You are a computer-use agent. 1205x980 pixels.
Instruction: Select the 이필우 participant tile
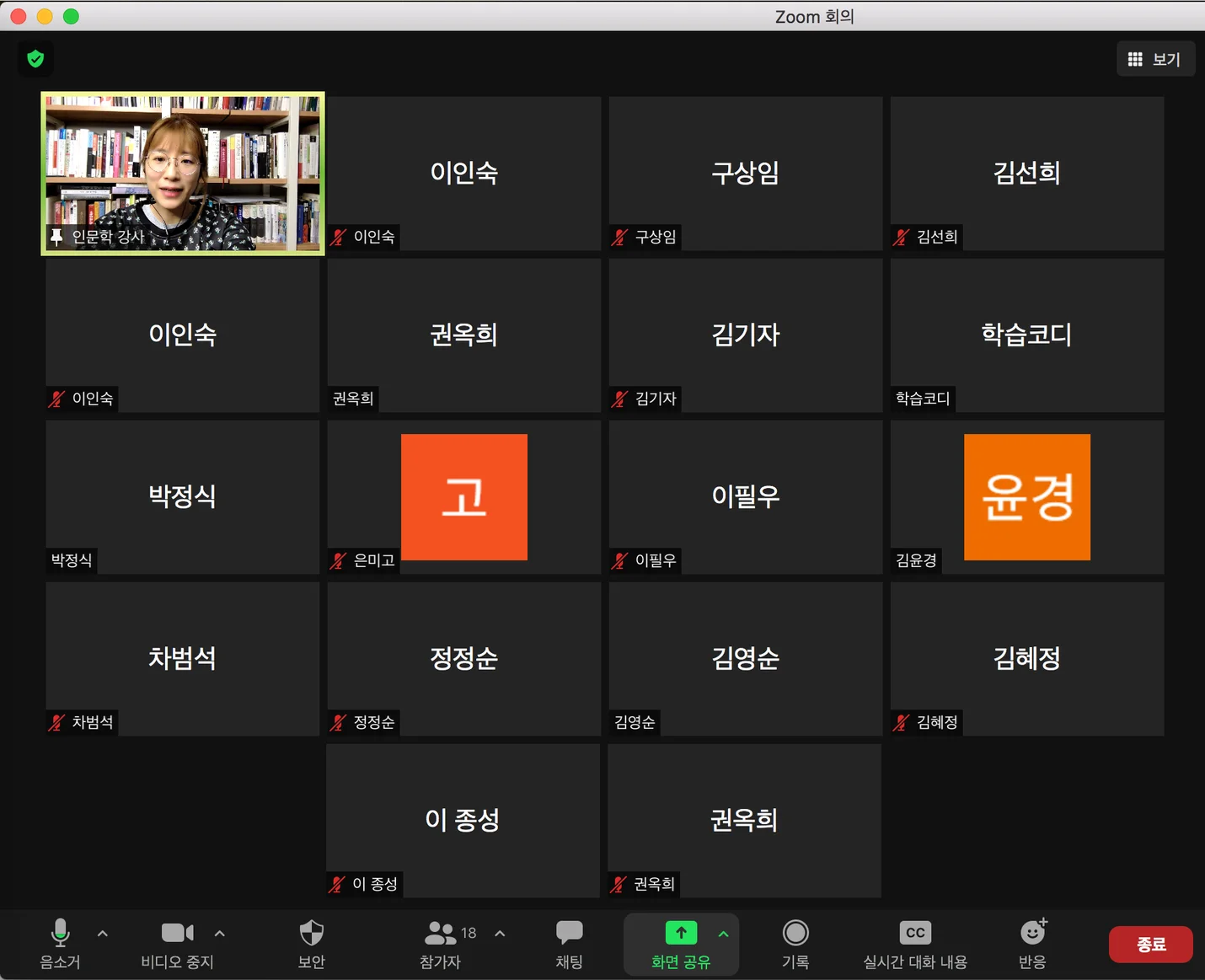point(746,497)
